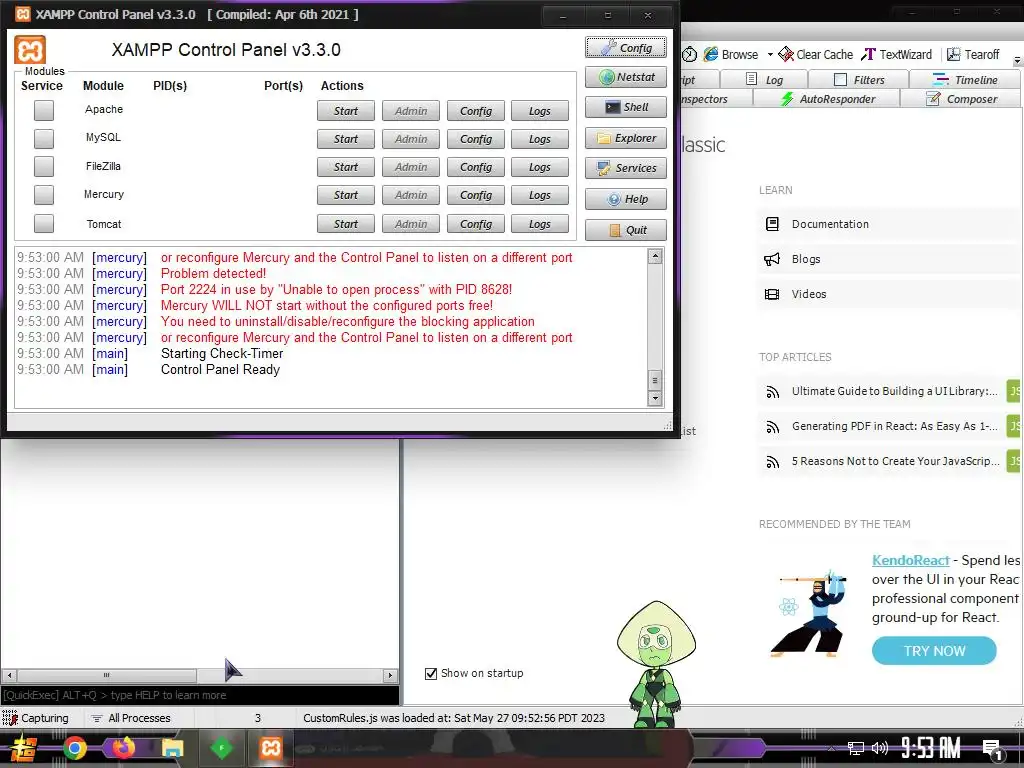Toggle the Tomcat service checkbox

tap(44, 223)
